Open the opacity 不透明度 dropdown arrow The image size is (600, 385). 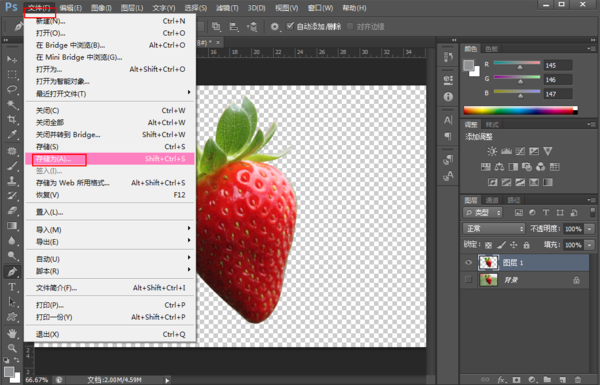tap(590, 229)
